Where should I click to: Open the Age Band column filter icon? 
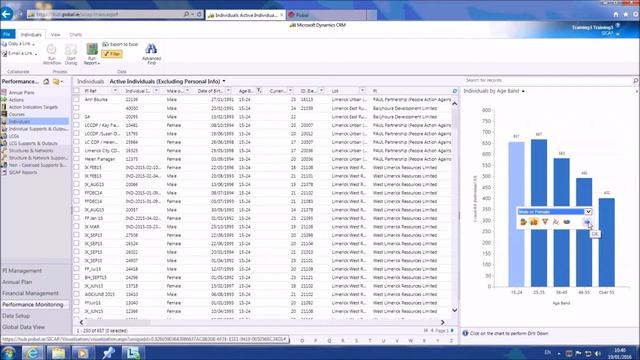[x=259, y=91]
